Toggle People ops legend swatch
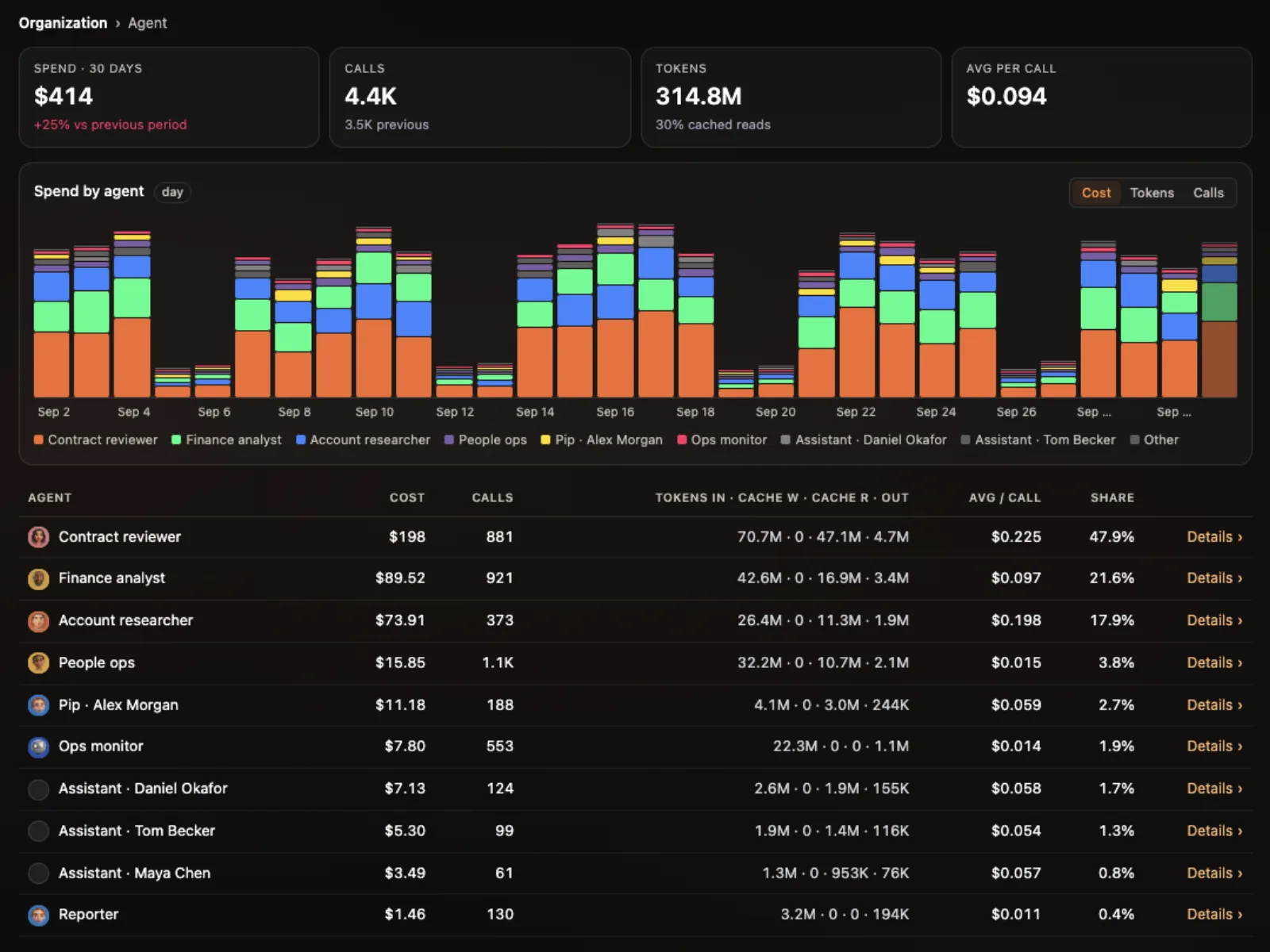The width and height of the screenshot is (1270, 952). click(449, 440)
